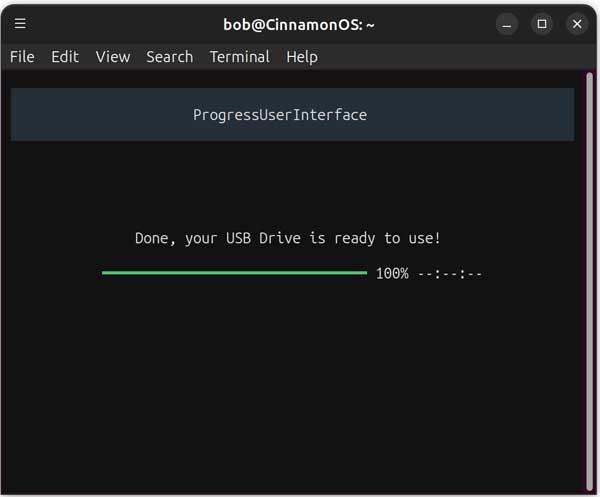Click the green completed progress bar
The height and width of the screenshot is (497, 600).
(x=234, y=272)
